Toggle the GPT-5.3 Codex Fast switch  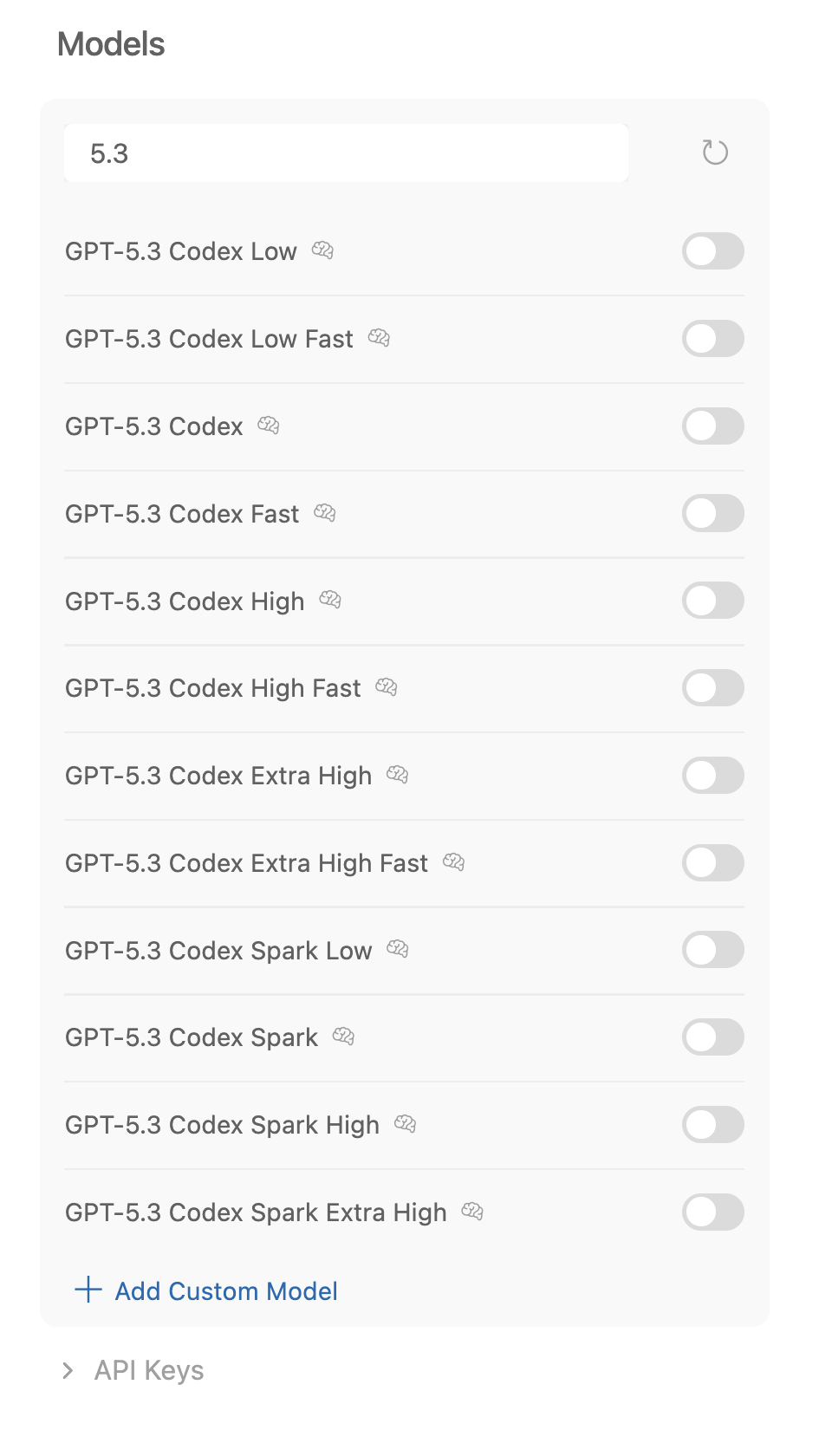[712, 514]
